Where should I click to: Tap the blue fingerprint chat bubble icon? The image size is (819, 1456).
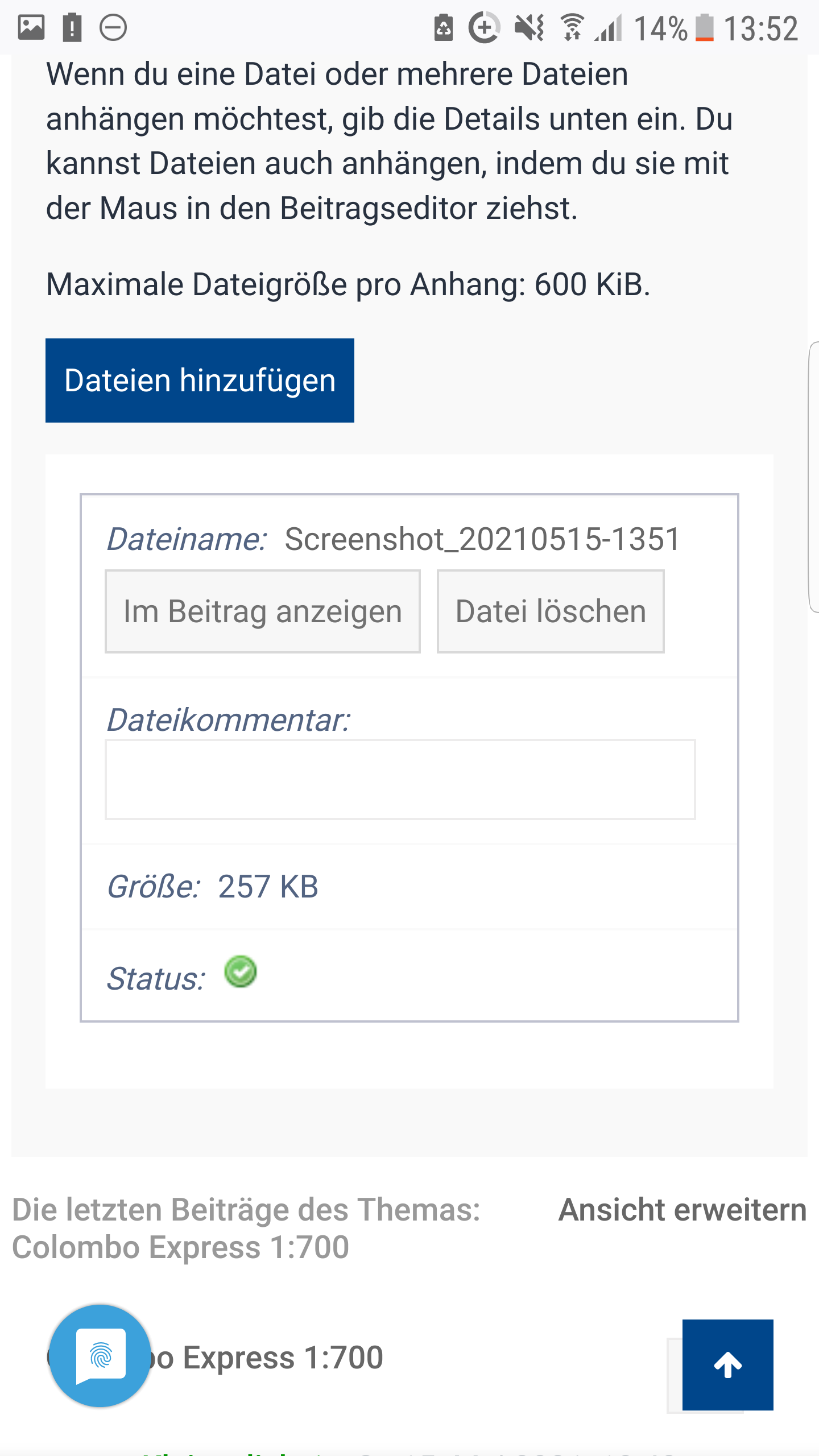[x=100, y=1356]
